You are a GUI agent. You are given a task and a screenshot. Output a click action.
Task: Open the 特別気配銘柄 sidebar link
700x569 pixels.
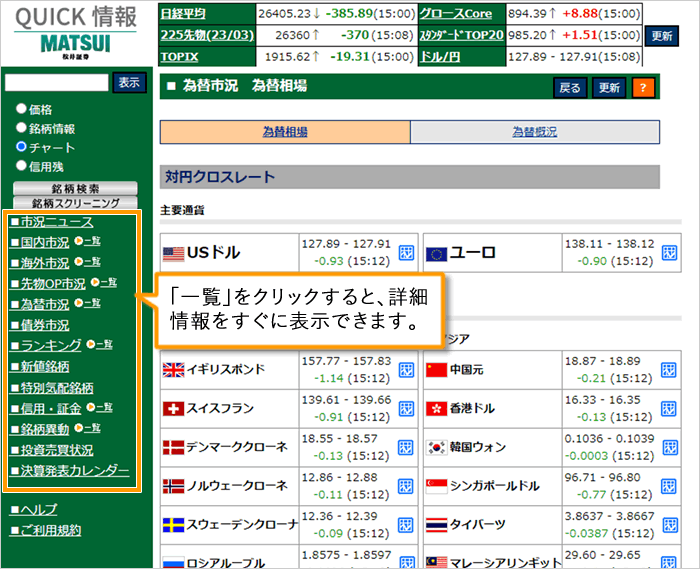coord(52,388)
